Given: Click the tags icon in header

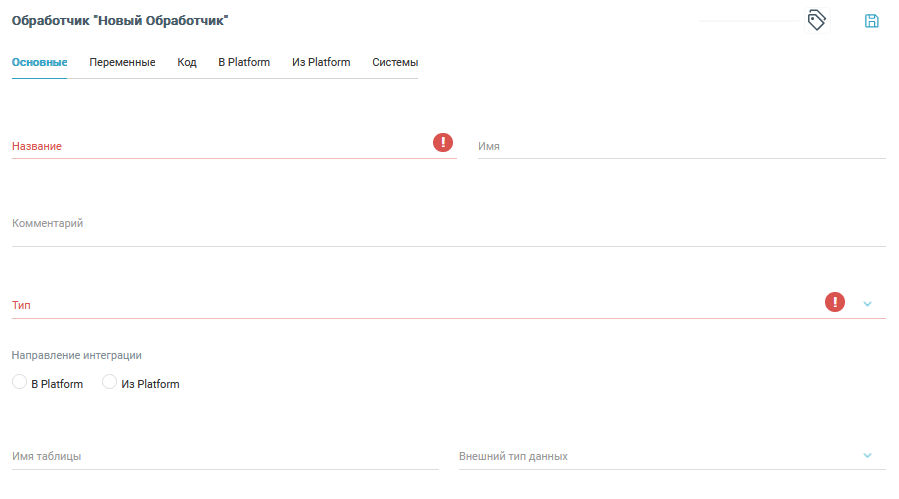Looking at the screenshot, I should point(816,21).
